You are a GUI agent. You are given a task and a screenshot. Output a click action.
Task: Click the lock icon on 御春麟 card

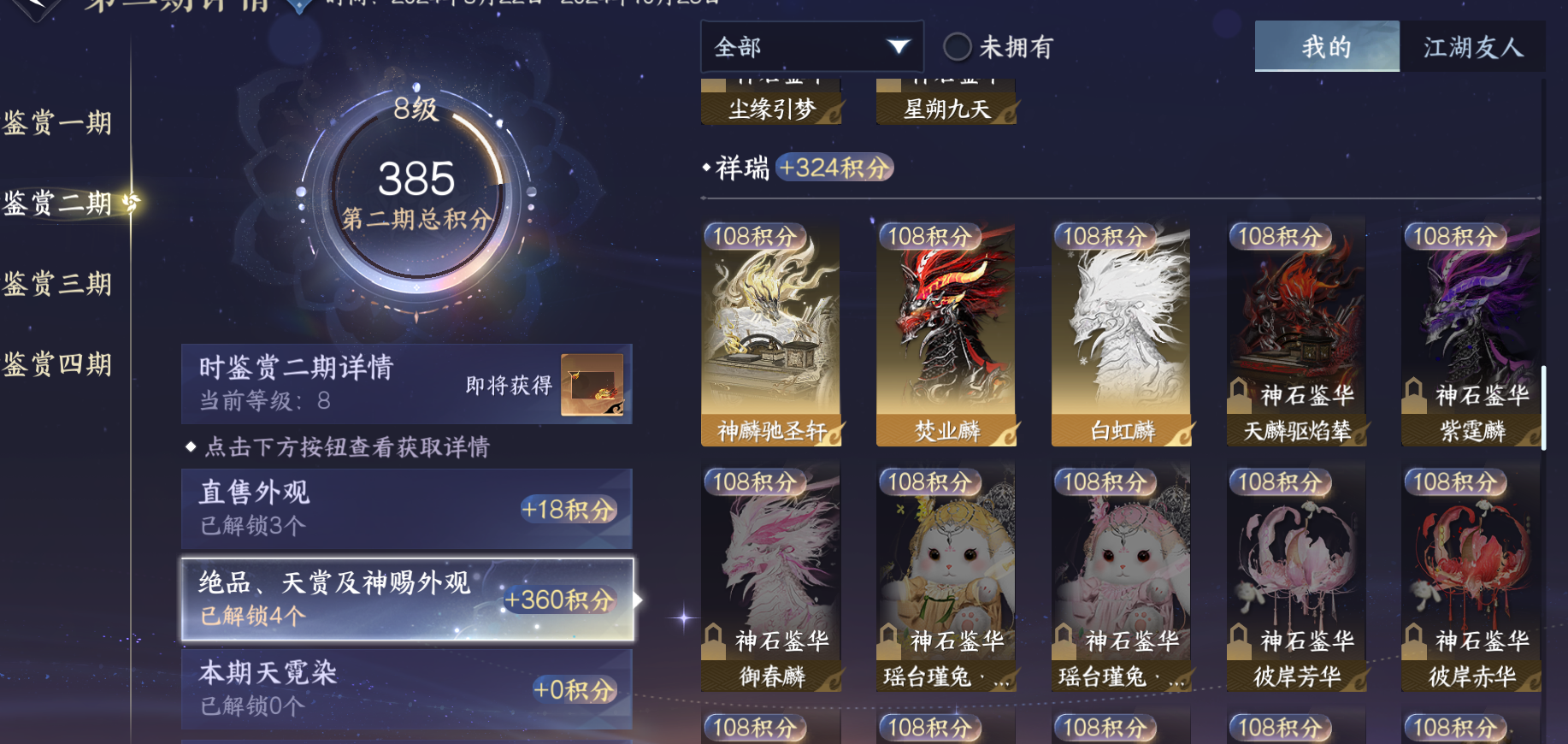pos(714,641)
